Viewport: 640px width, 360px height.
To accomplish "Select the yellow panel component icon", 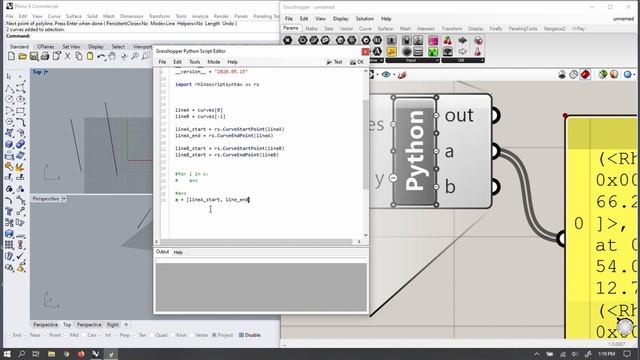I will click(x=391, y=51).
